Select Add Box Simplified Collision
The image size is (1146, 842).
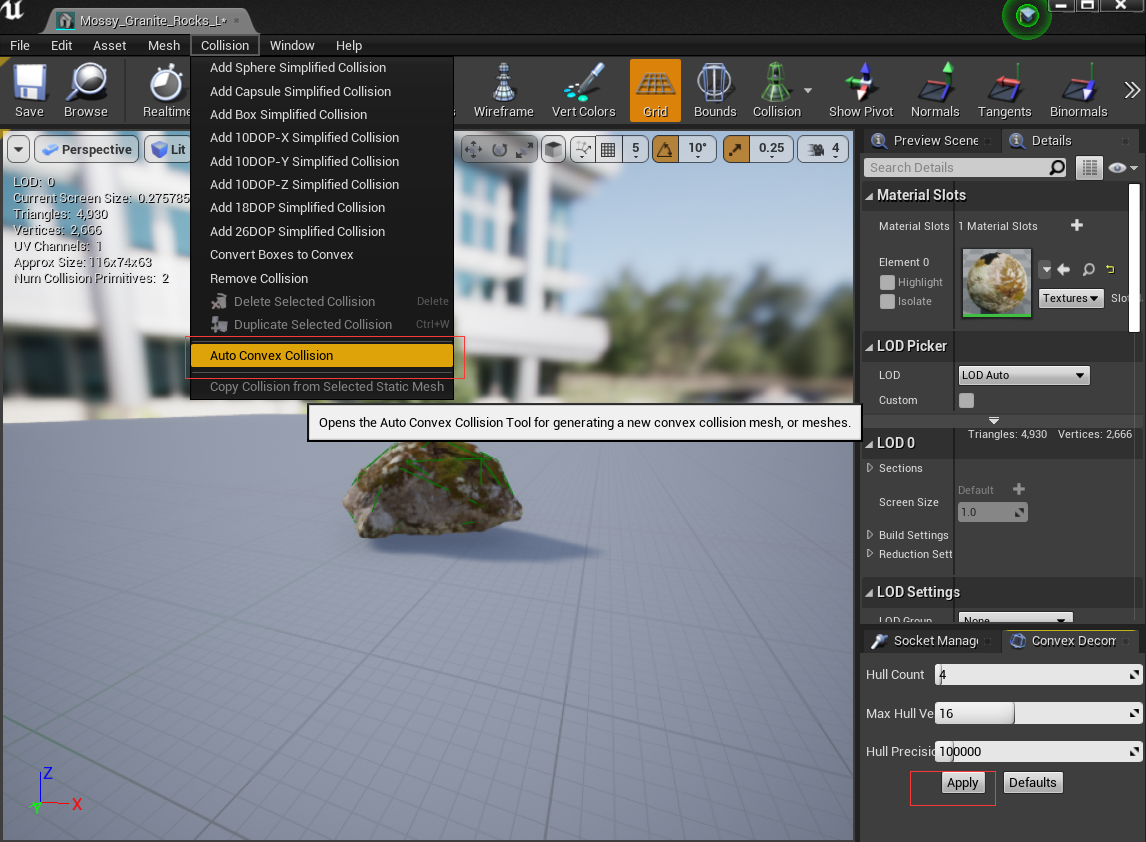click(x=322, y=114)
